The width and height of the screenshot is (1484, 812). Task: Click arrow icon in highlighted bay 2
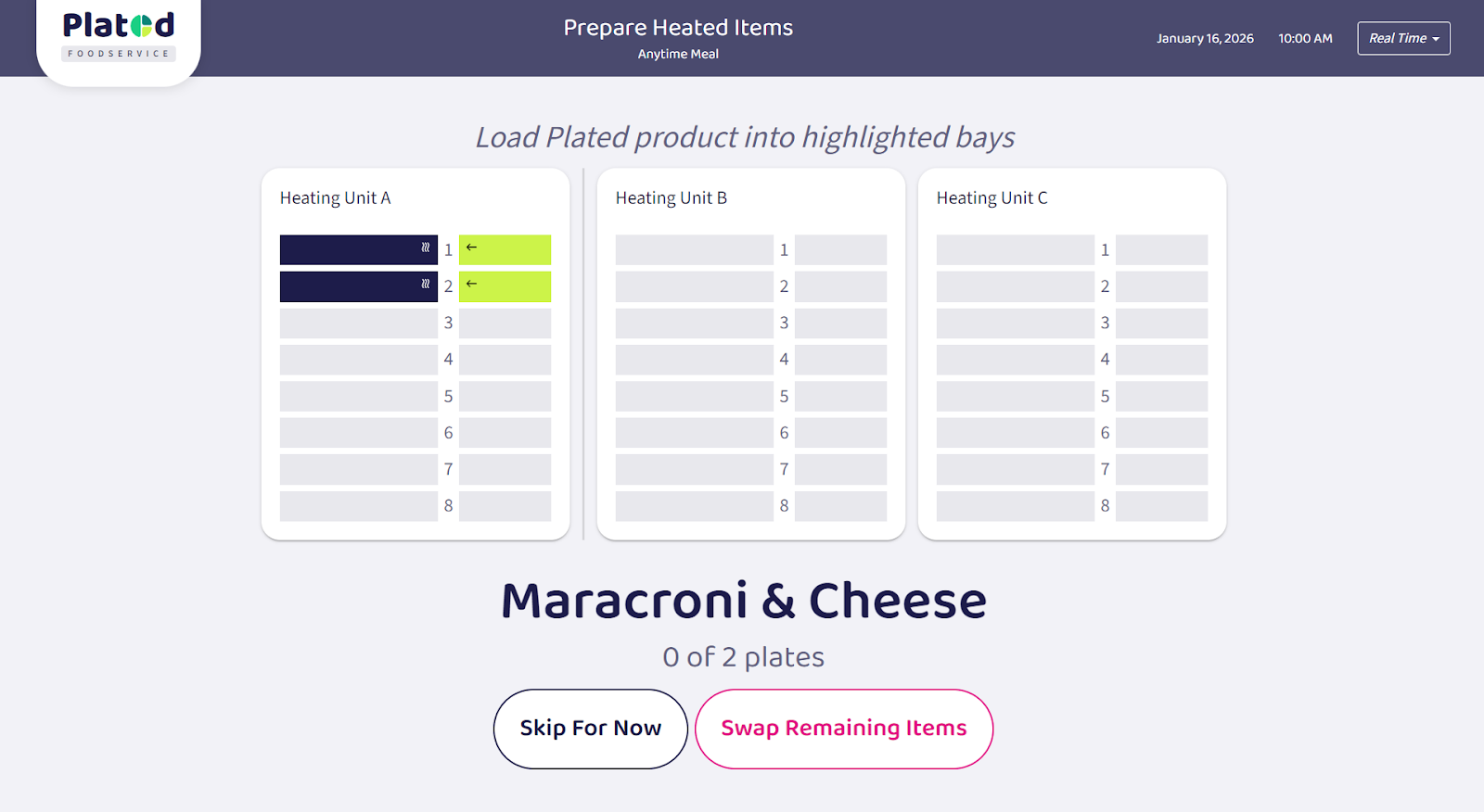click(x=471, y=284)
